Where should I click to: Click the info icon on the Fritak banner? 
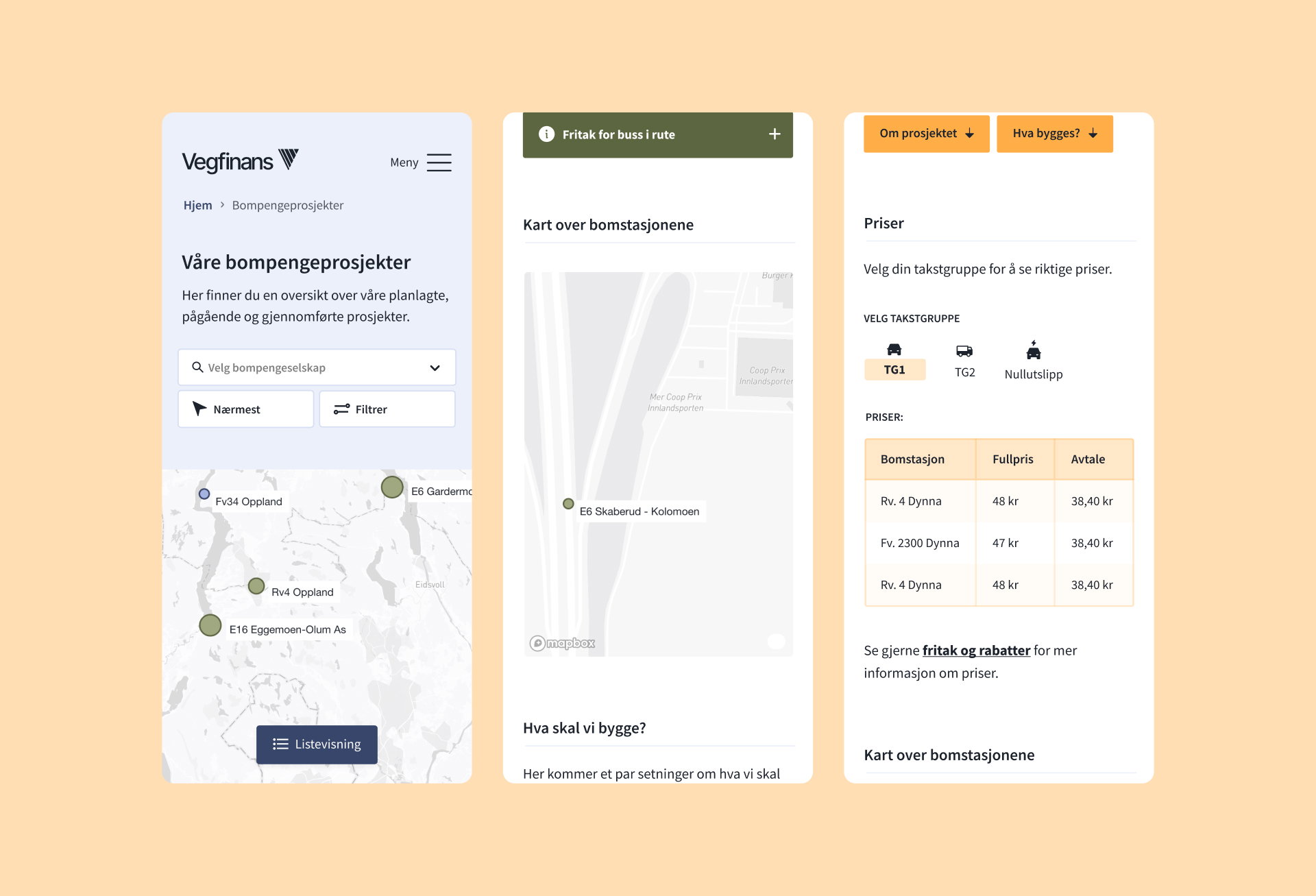(x=546, y=134)
